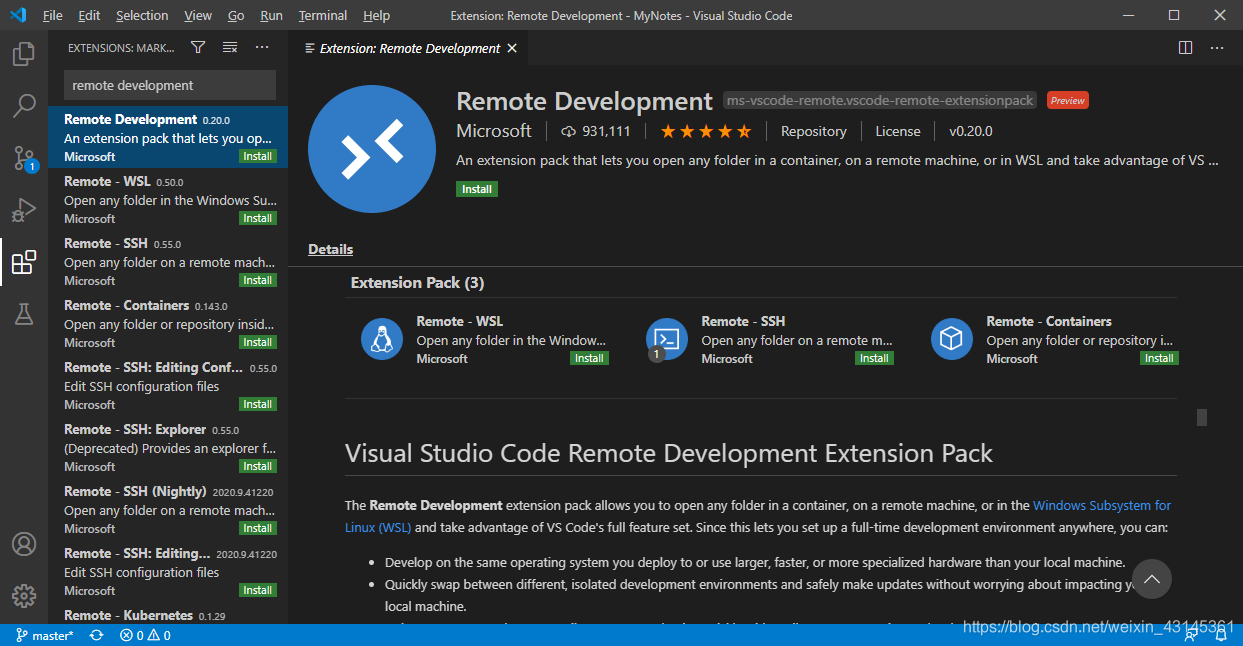Click the Preview badge
Screen dimensions: 1243x646
click(1068, 100)
